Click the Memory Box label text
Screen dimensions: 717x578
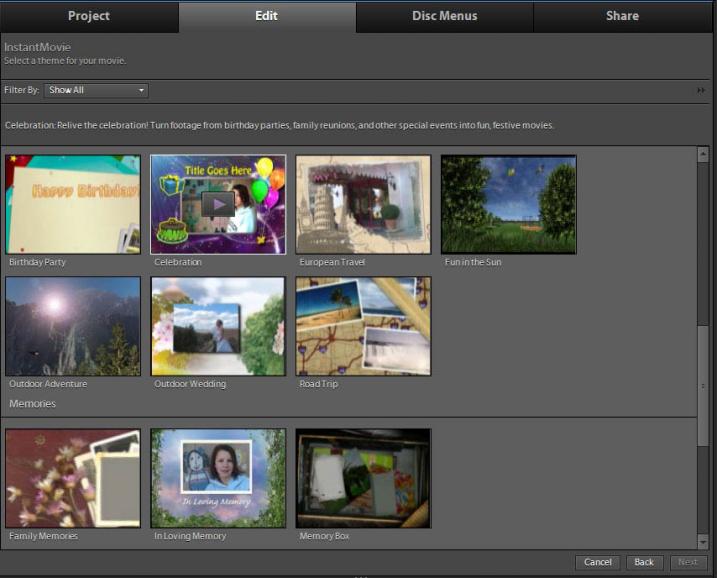tap(324, 536)
